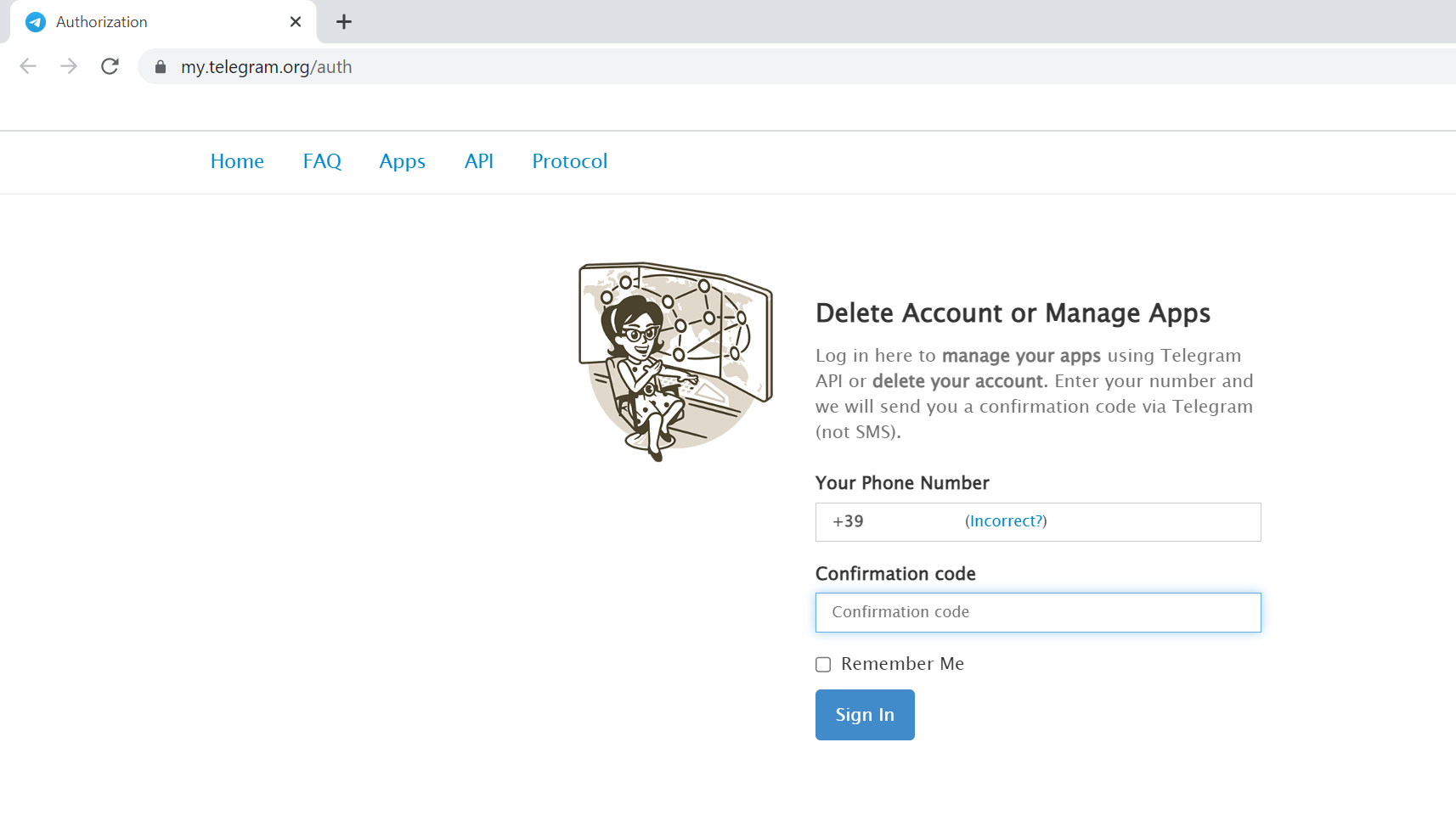Click the forward navigation arrow
Screen dimensions: 1456x838
(x=69, y=66)
